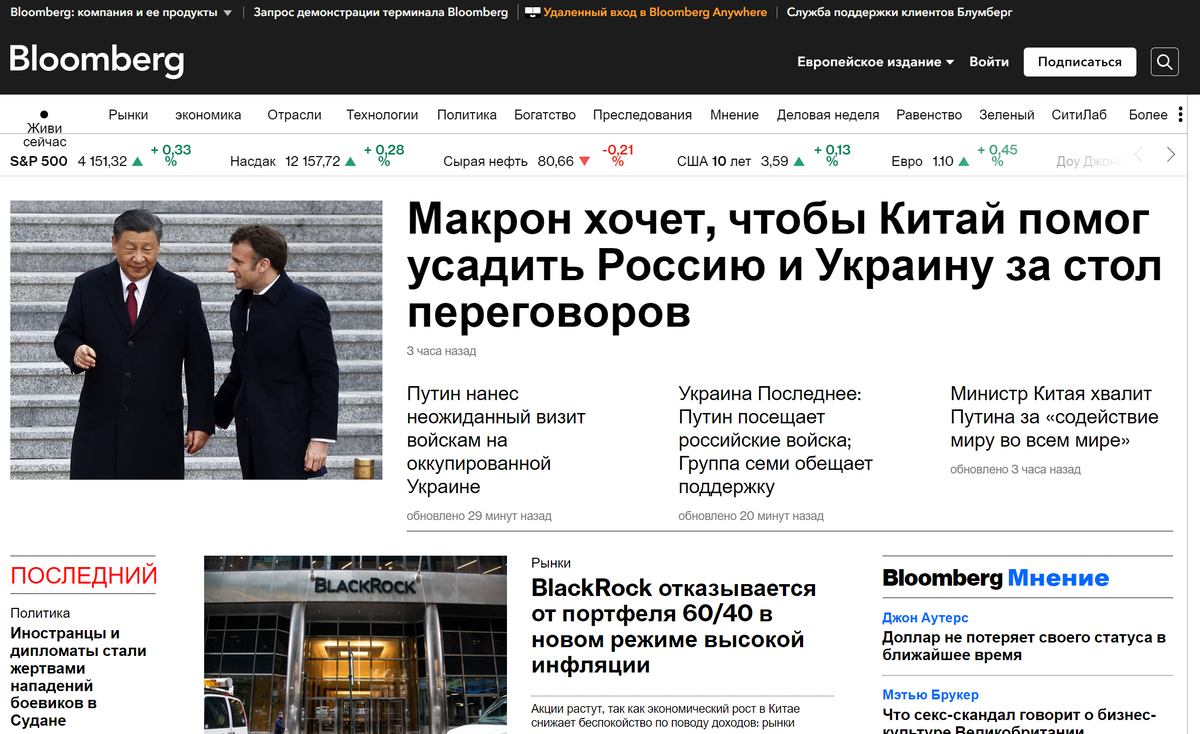The width and height of the screenshot is (1200, 734).
Task: Select the Преследования nav item
Action: (x=642, y=115)
